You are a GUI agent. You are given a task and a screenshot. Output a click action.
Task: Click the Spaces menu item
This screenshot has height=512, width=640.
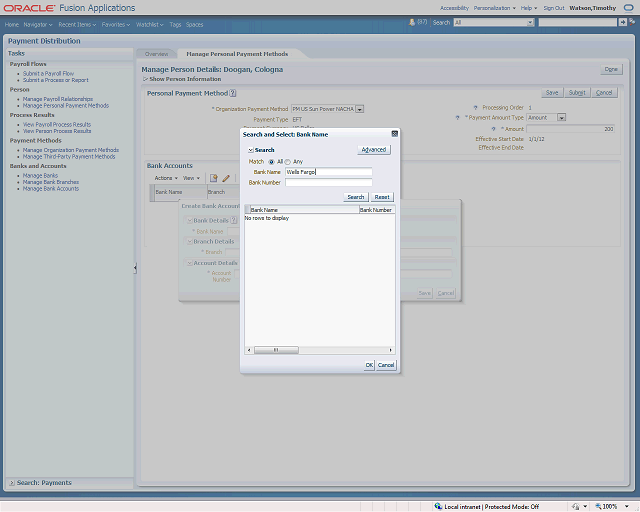point(194,24)
